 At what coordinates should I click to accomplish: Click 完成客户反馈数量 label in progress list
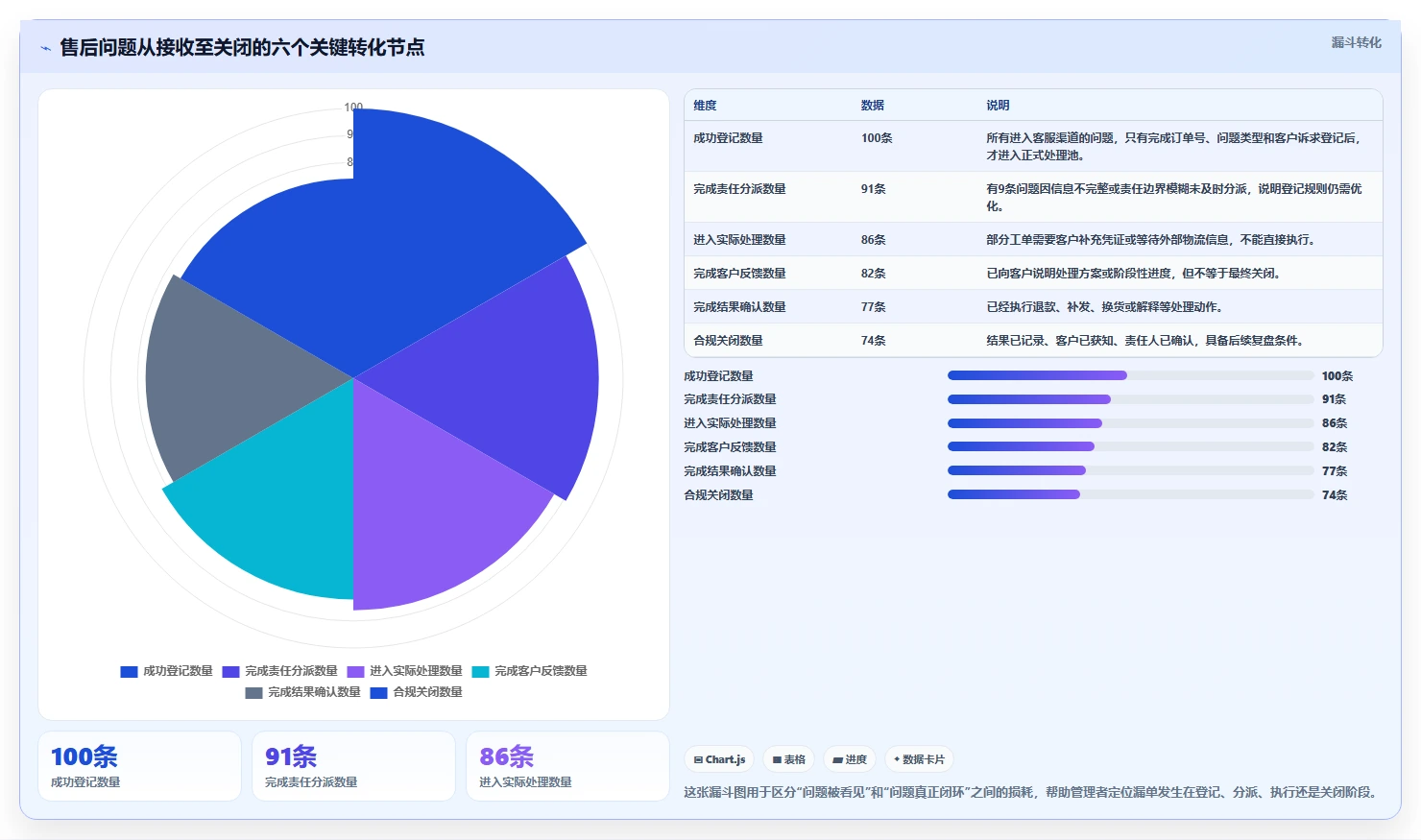[x=730, y=447]
